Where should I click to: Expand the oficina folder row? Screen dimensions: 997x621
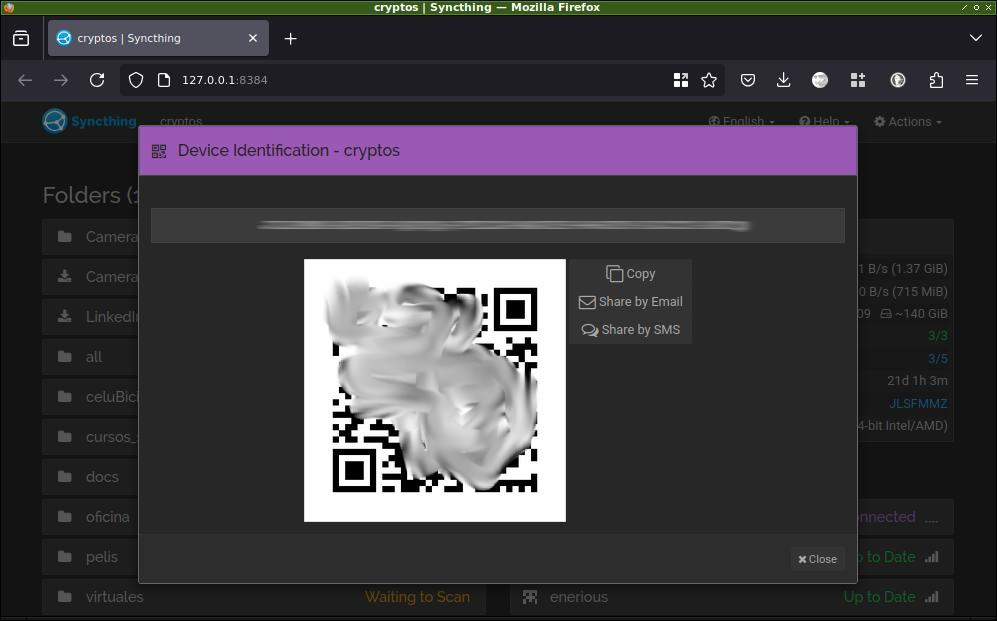90,517
